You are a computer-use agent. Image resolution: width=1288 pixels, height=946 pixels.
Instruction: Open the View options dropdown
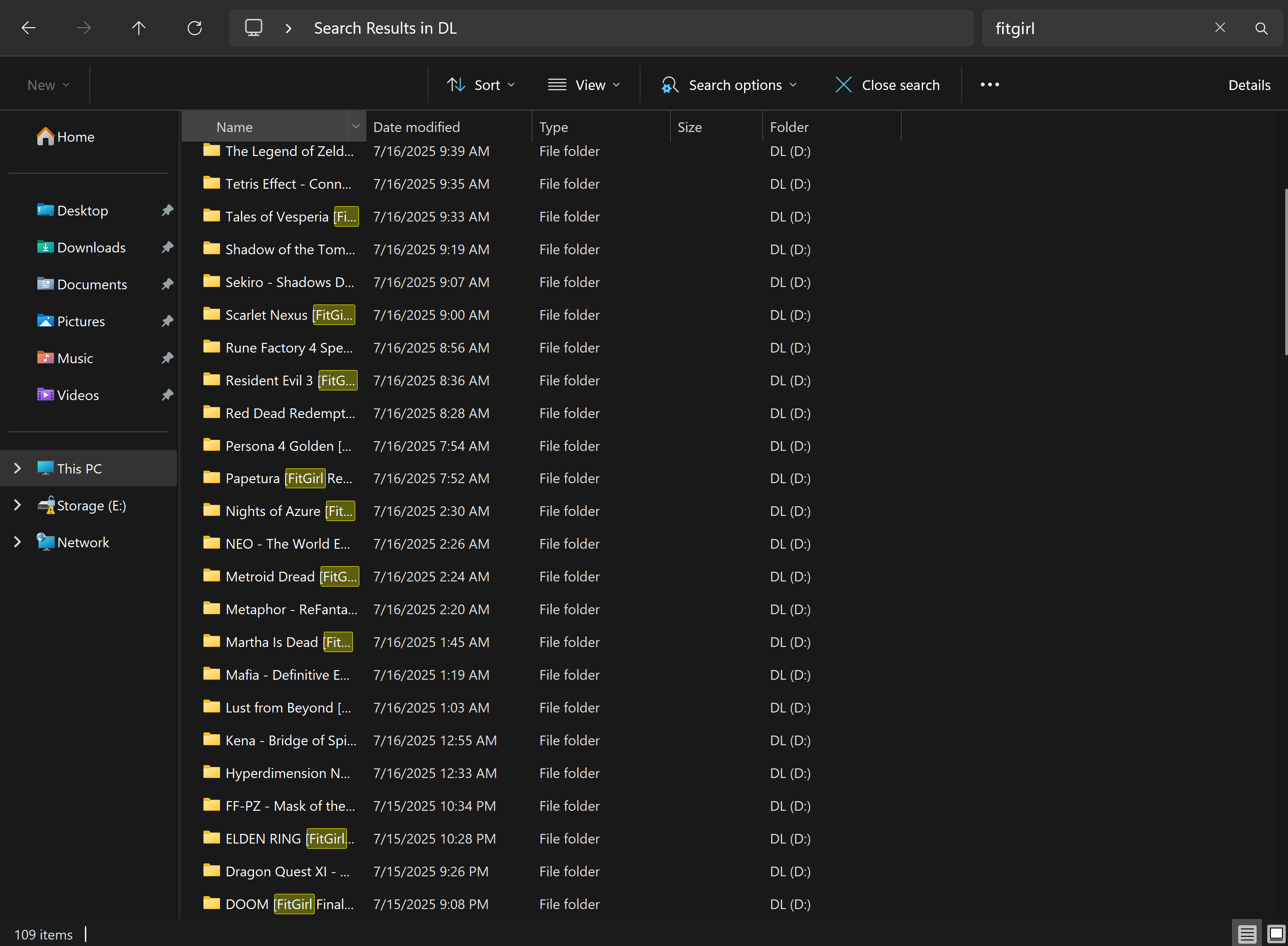click(584, 85)
